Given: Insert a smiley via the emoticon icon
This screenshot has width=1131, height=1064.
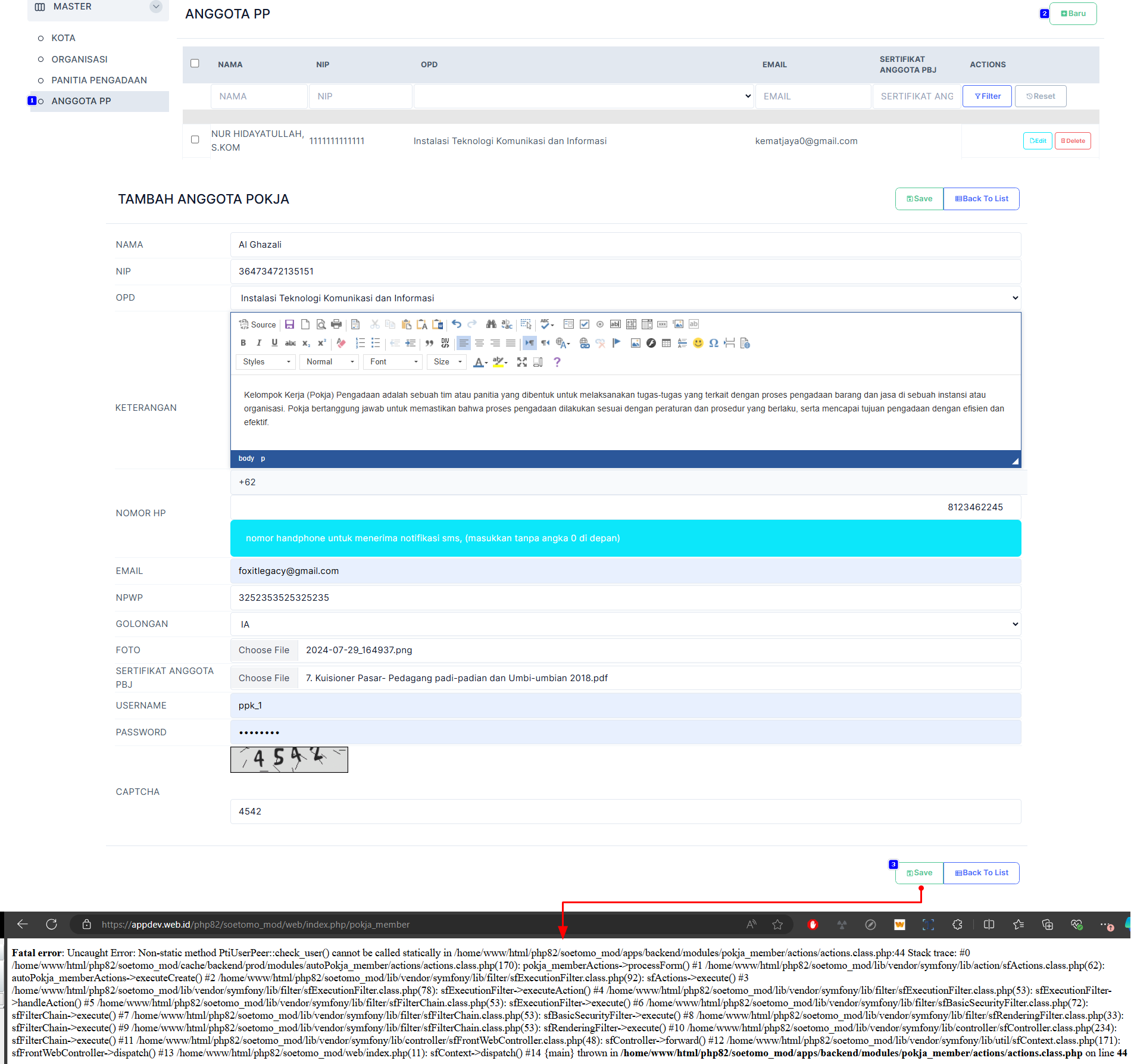Looking at the screenshot, I should [698, 343].
